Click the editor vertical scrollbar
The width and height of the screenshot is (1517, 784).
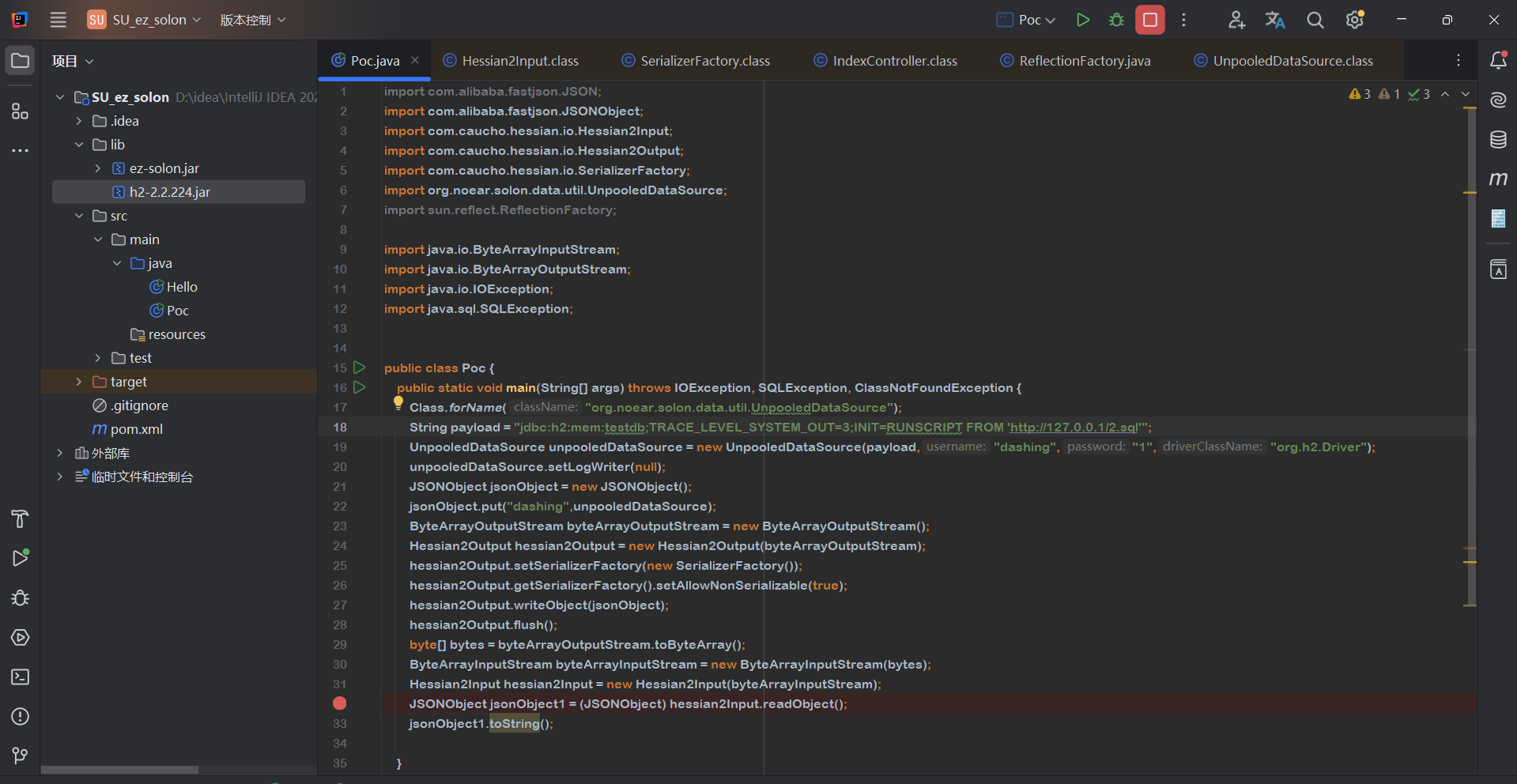tap(1470, 357)
